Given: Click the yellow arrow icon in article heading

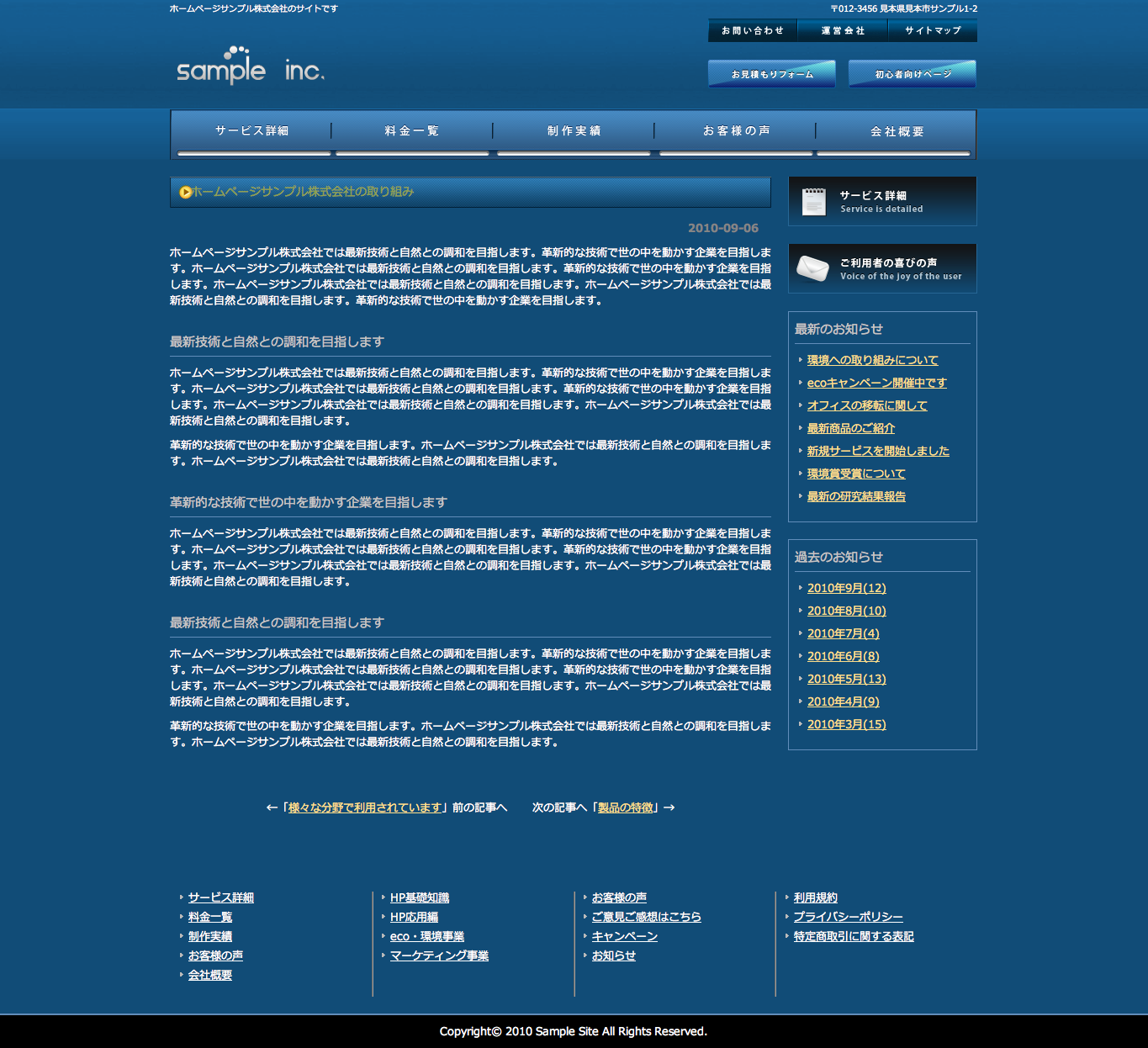Looking at the screenshot, I should tap(185, 193).
